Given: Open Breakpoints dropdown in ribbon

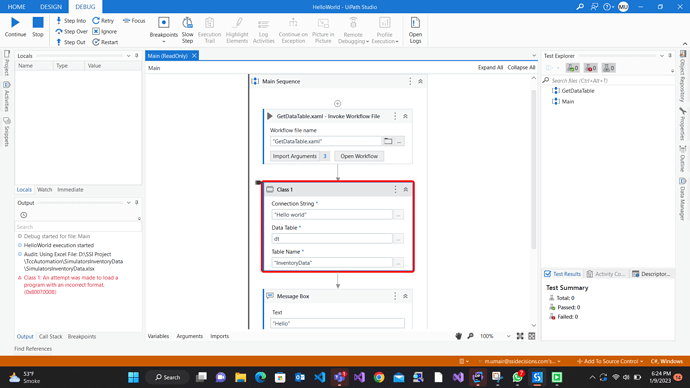Looking at the screenshot, I should point(164,30).
